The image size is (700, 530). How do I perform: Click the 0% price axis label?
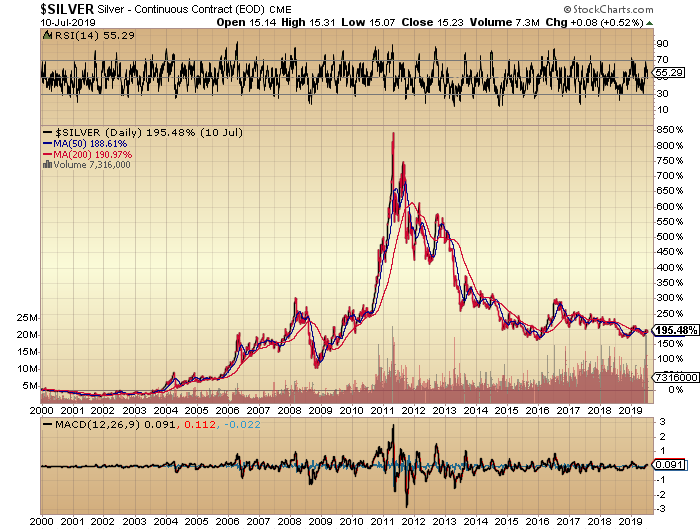(x=676, y=390)
